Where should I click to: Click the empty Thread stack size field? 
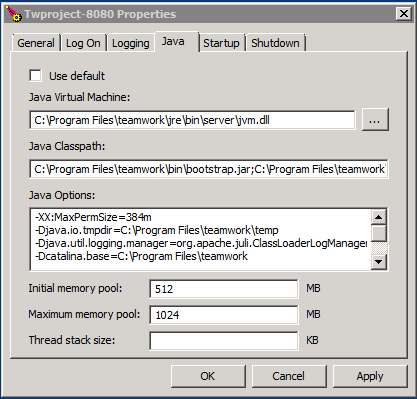(224, 341)
